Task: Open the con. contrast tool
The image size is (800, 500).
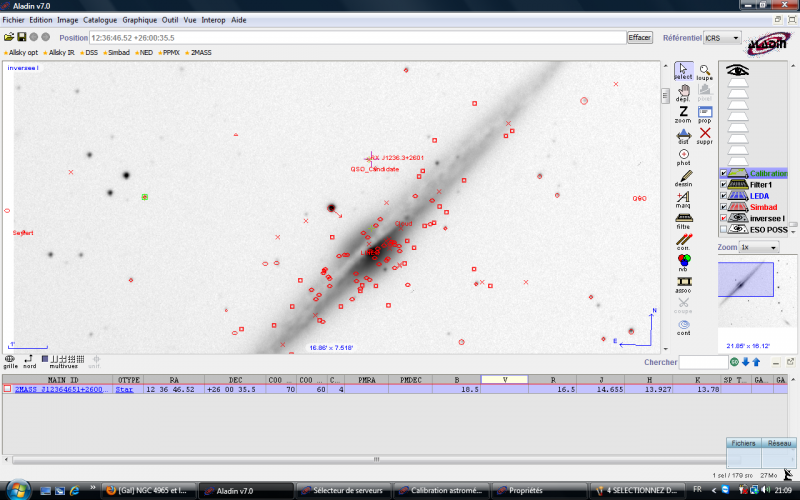Action: click(x=683, y=242)
